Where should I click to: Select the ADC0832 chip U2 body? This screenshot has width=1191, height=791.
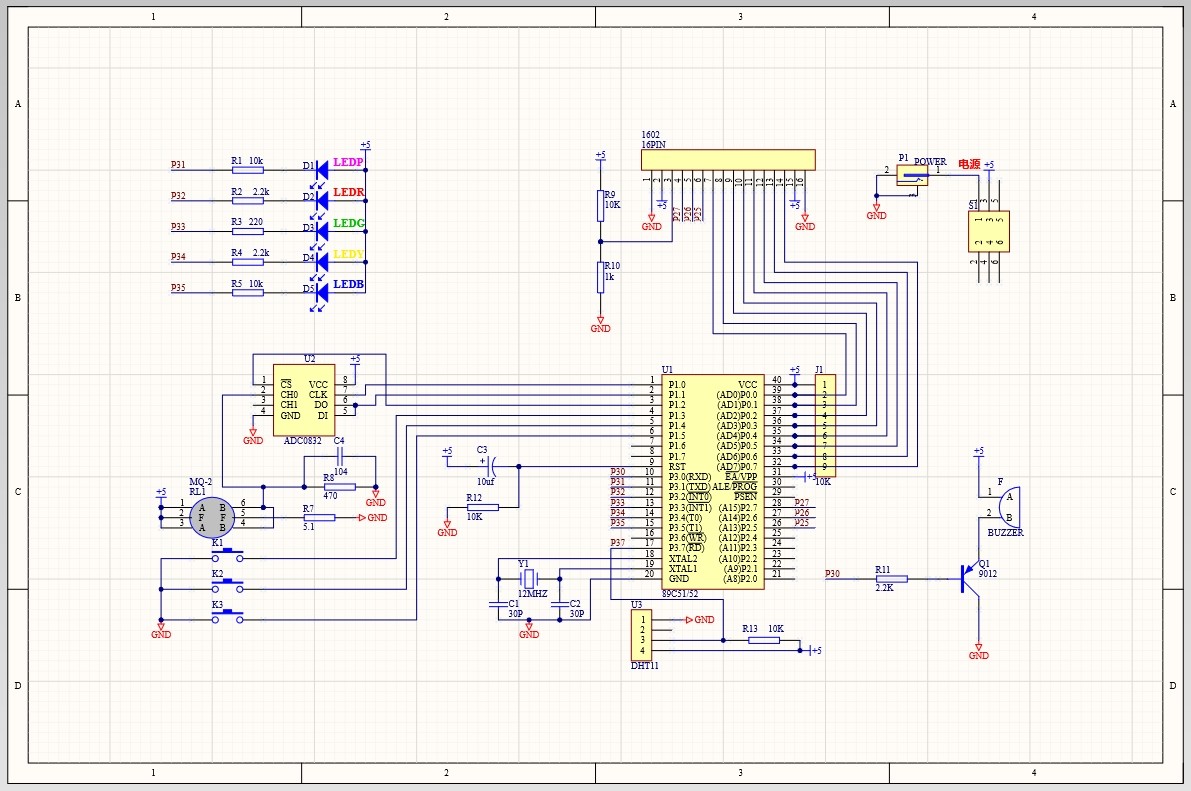[304, 400]
